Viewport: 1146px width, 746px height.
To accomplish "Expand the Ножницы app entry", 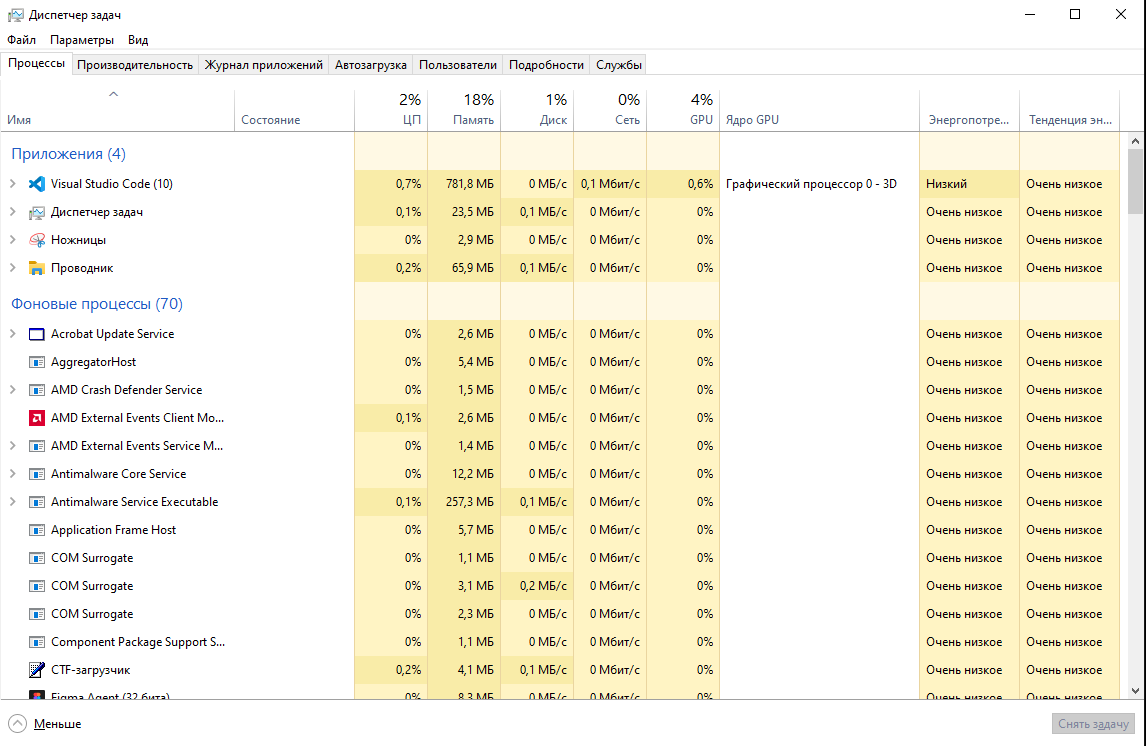I will (12, 240).
